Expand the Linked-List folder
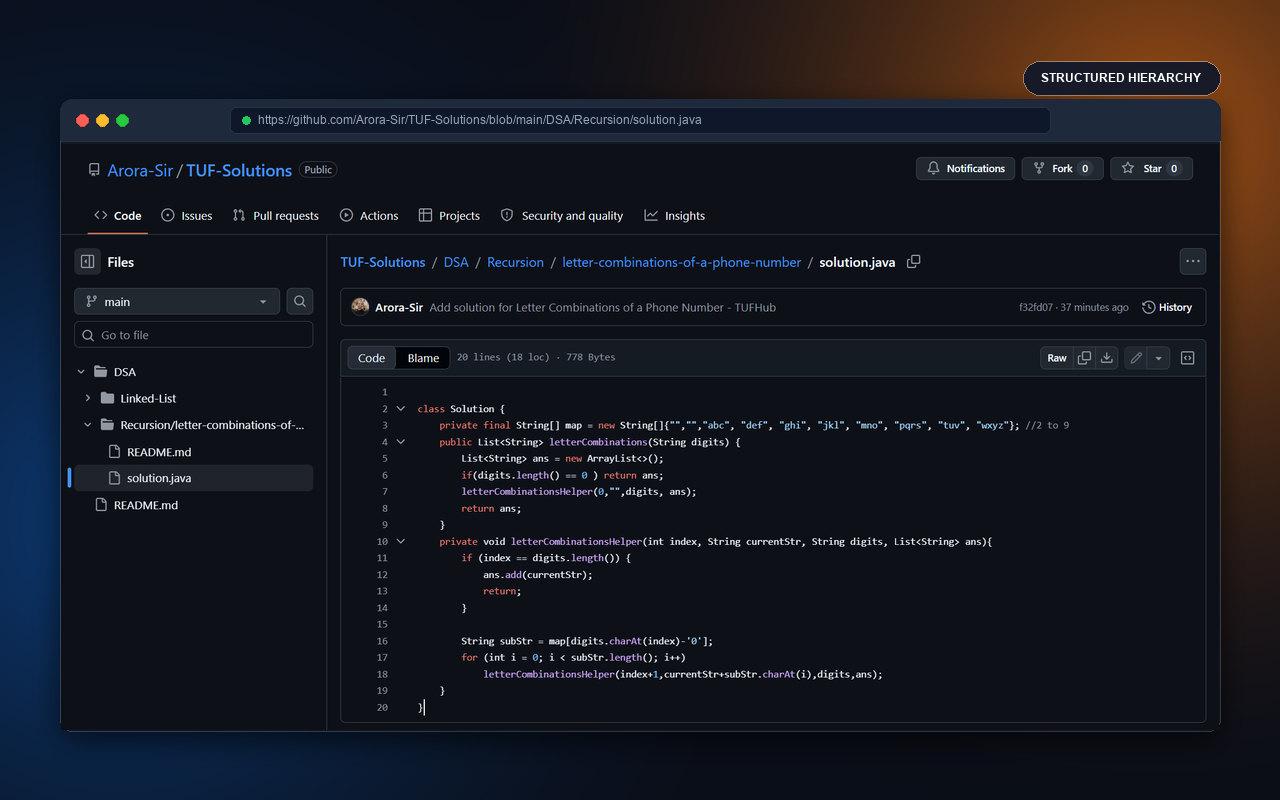Image resolution: width=1280 pixels, height=800 pixels. pyautogui.click(x=88, y=398)
